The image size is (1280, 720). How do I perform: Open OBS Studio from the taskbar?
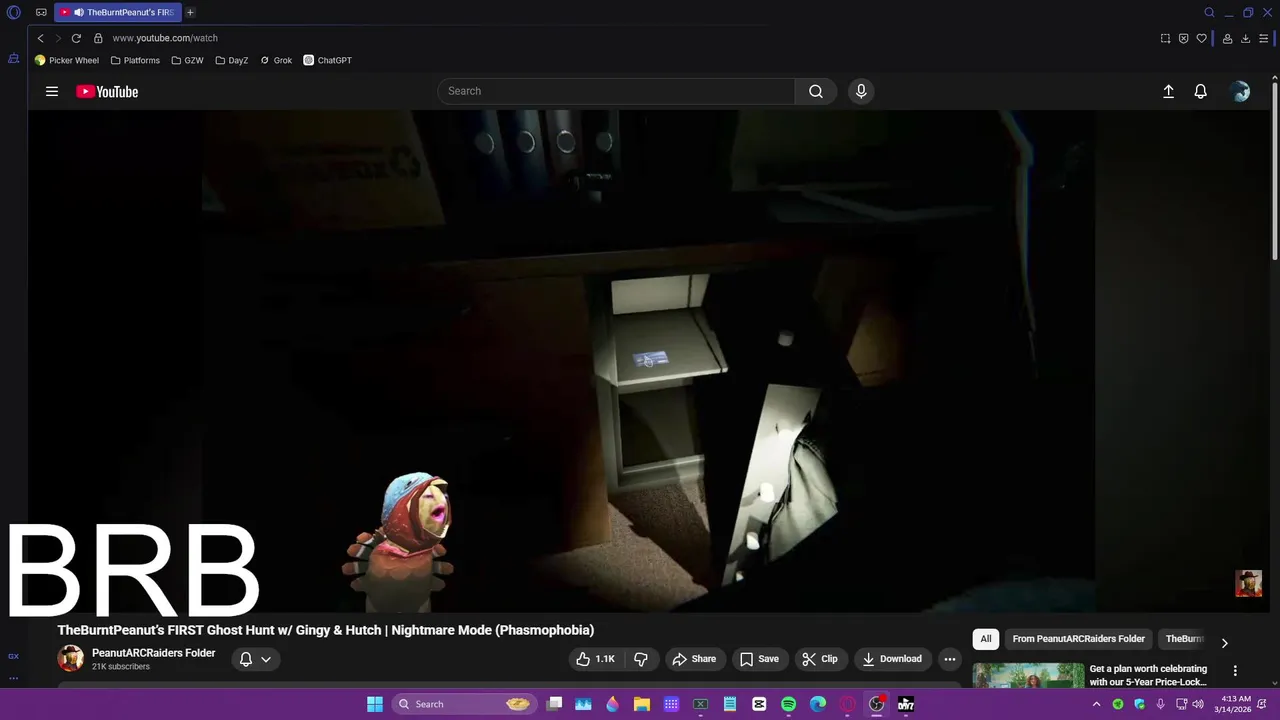[877, 704]
